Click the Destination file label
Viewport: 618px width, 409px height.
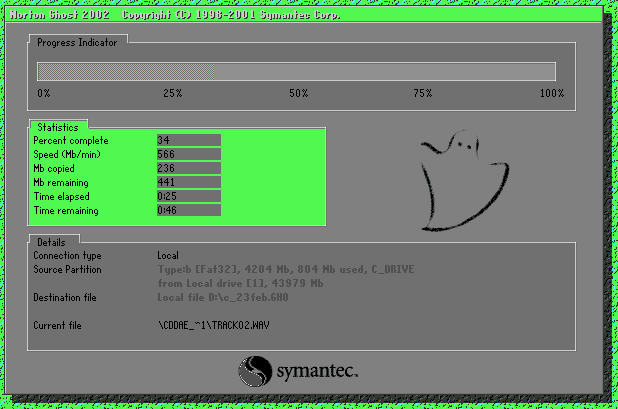[x=65, y=297]
